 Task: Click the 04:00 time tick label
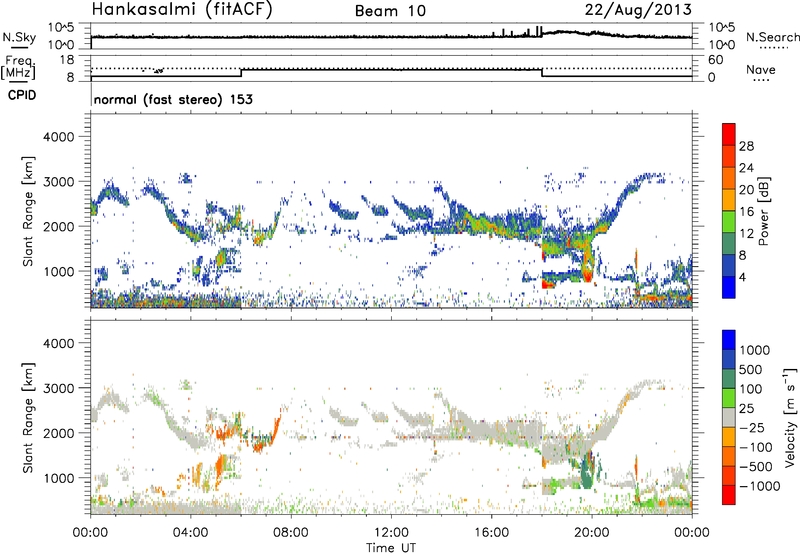tap(190, 533)
